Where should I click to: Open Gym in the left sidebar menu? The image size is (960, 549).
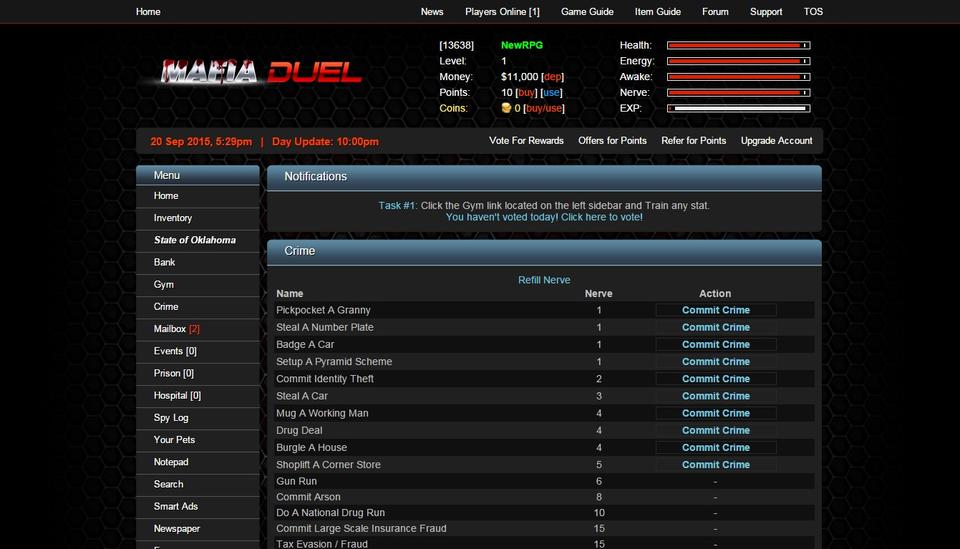click(164, 285)
